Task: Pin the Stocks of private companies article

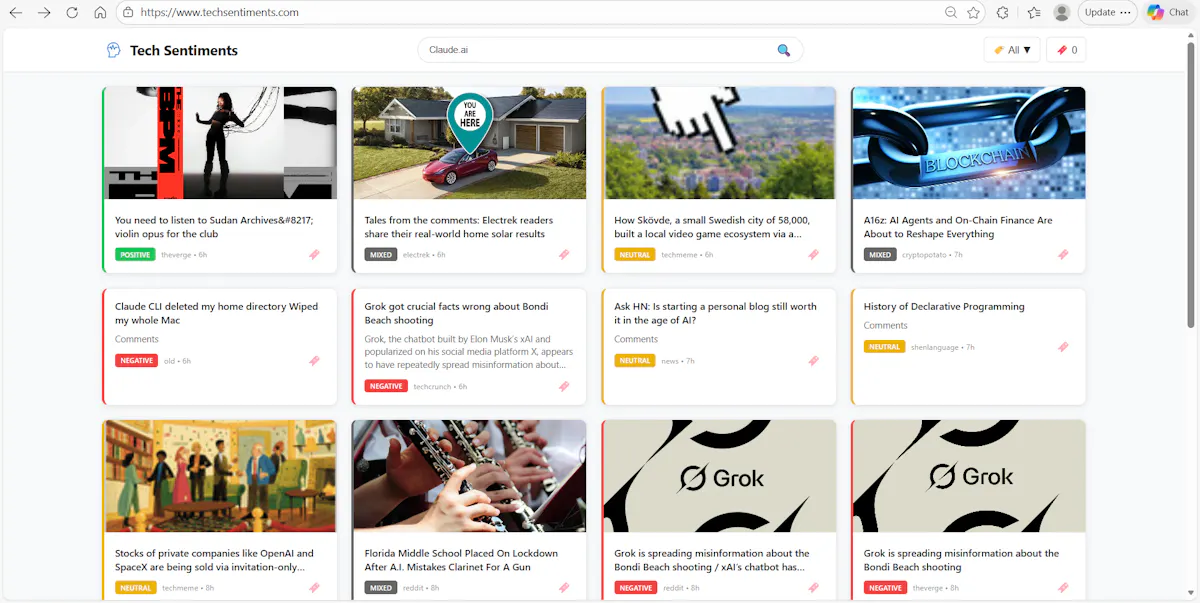Action: [x=314, y=588]
